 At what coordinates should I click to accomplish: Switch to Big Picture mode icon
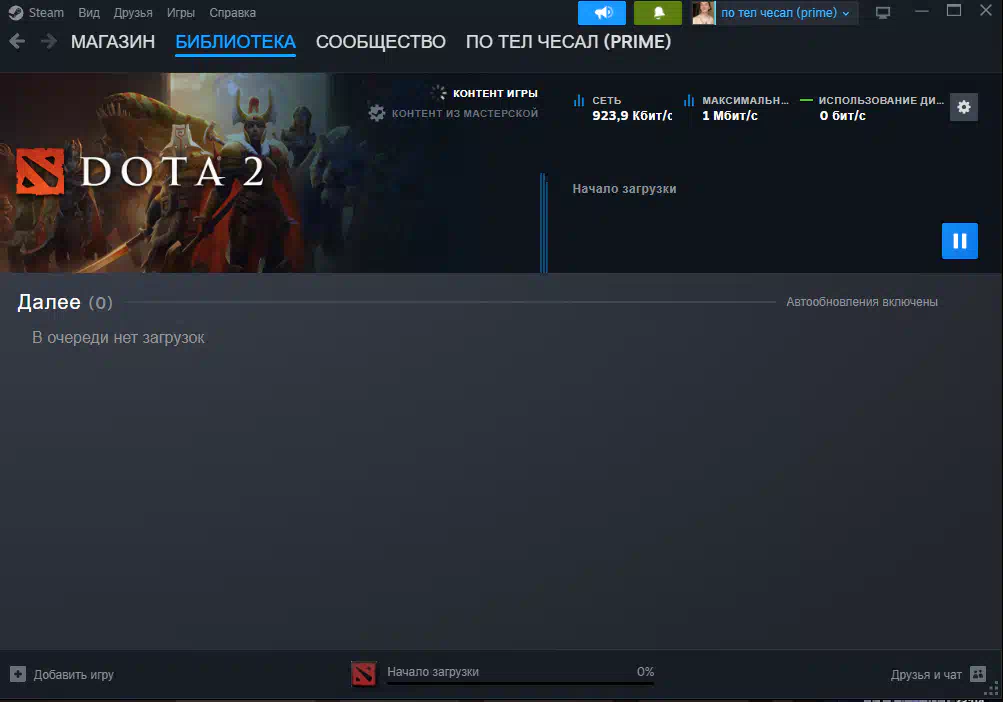pos(883,13)
